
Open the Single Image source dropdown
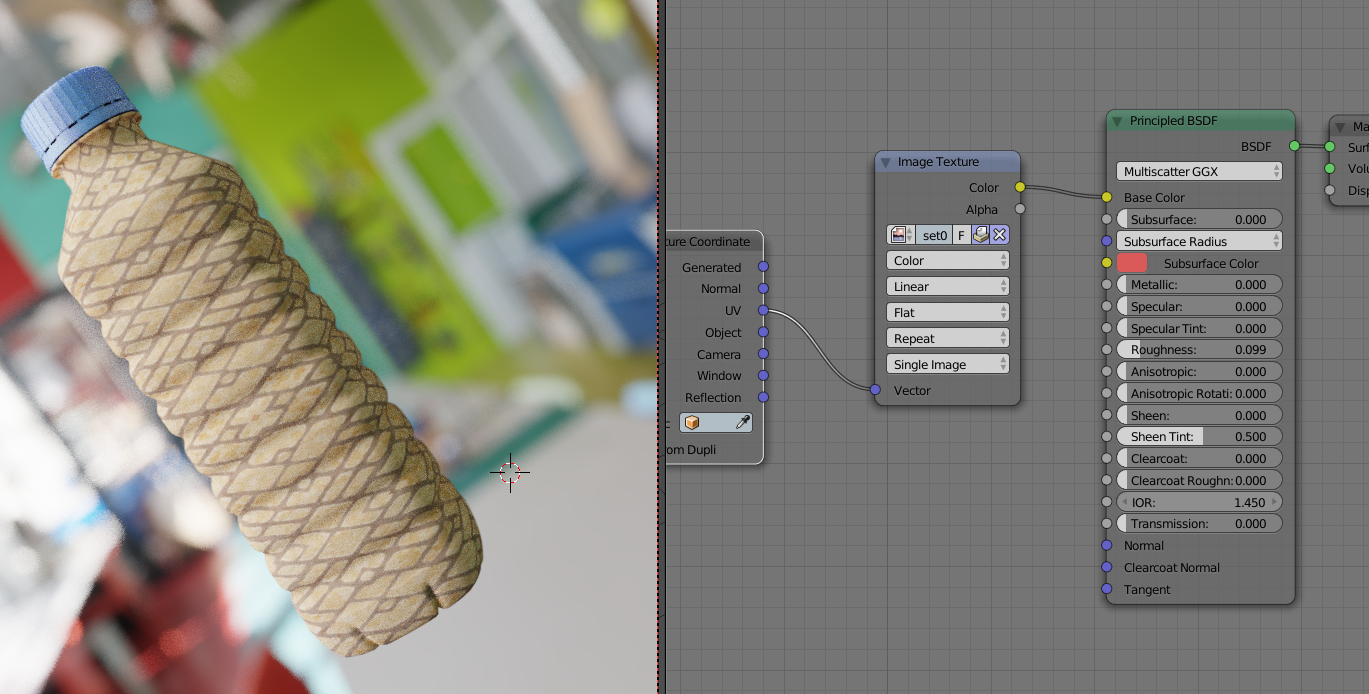pos(947,365)
